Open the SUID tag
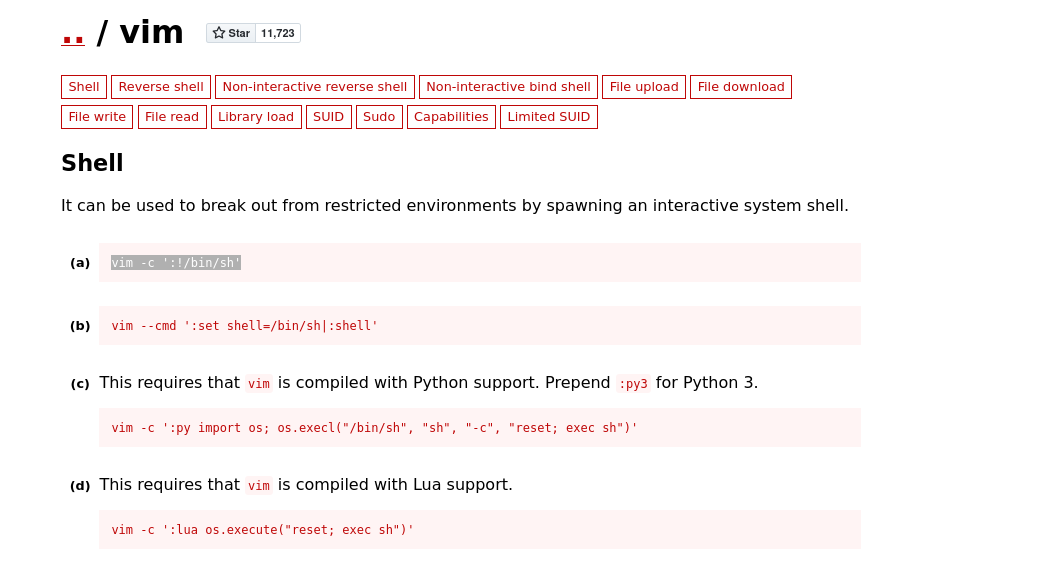The height and width of the screenshot is (564, 1038). click(328, 117)
